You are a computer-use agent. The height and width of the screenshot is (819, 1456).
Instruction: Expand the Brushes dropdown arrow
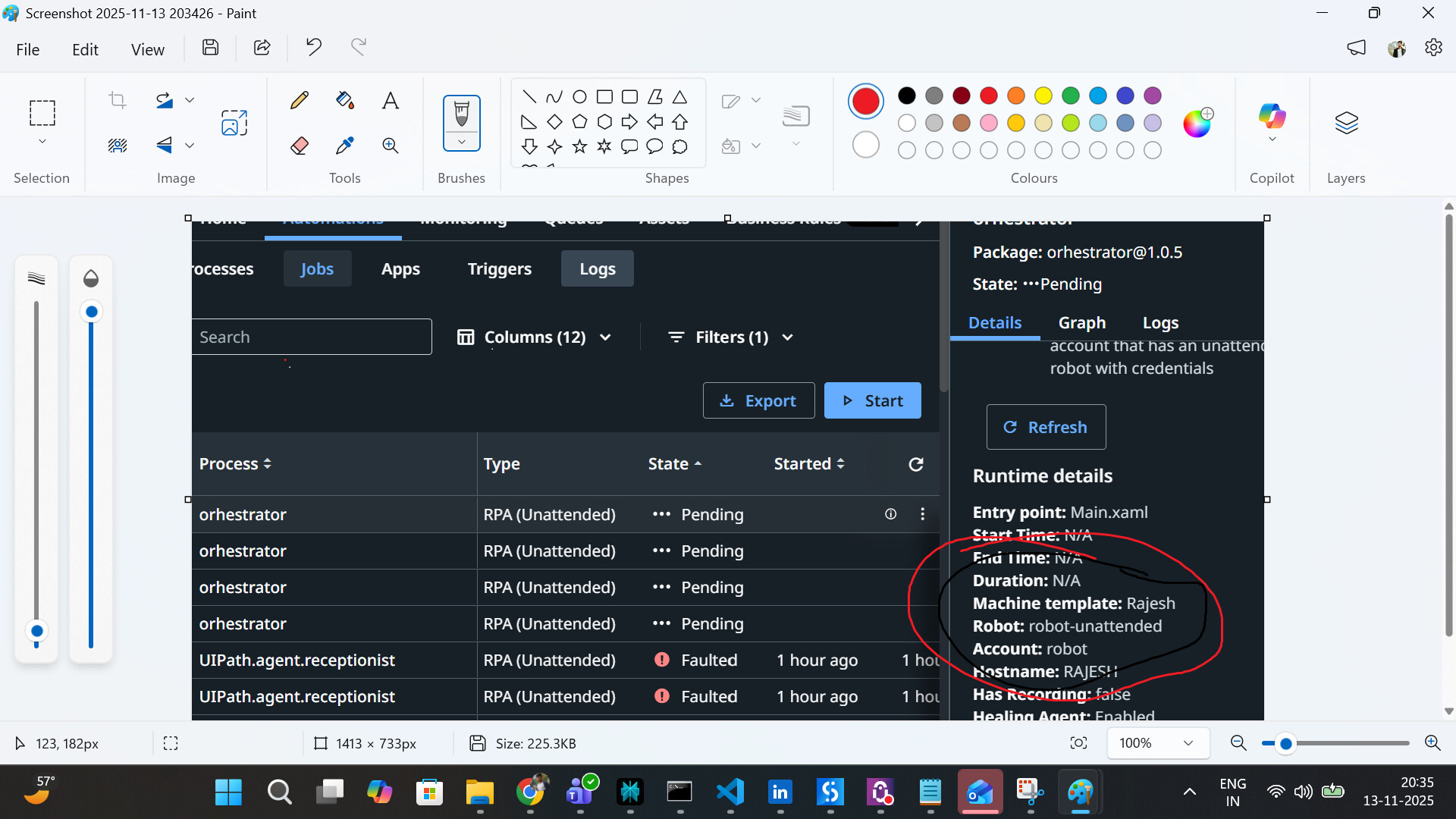(461, 142)
